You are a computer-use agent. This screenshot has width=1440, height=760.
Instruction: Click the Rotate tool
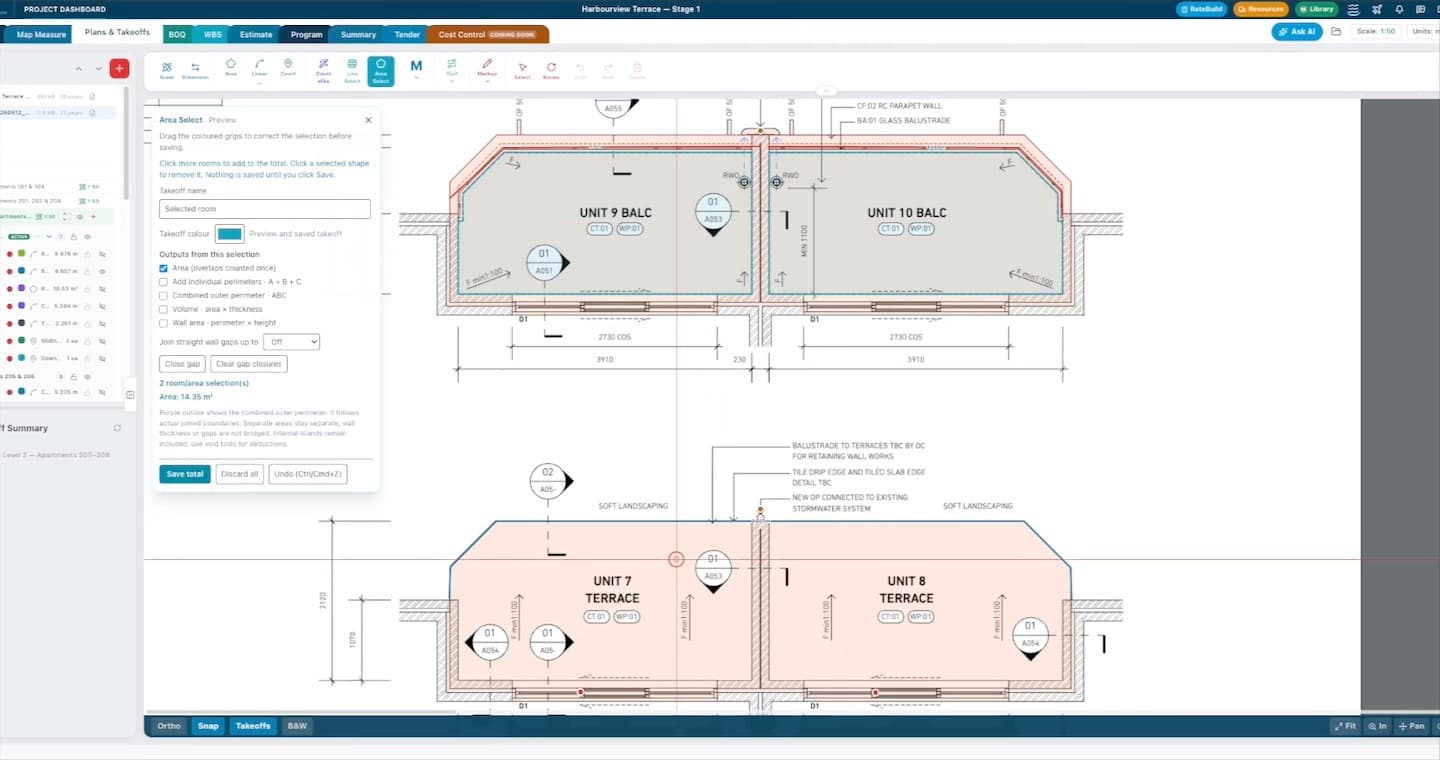tap(551, 70)
